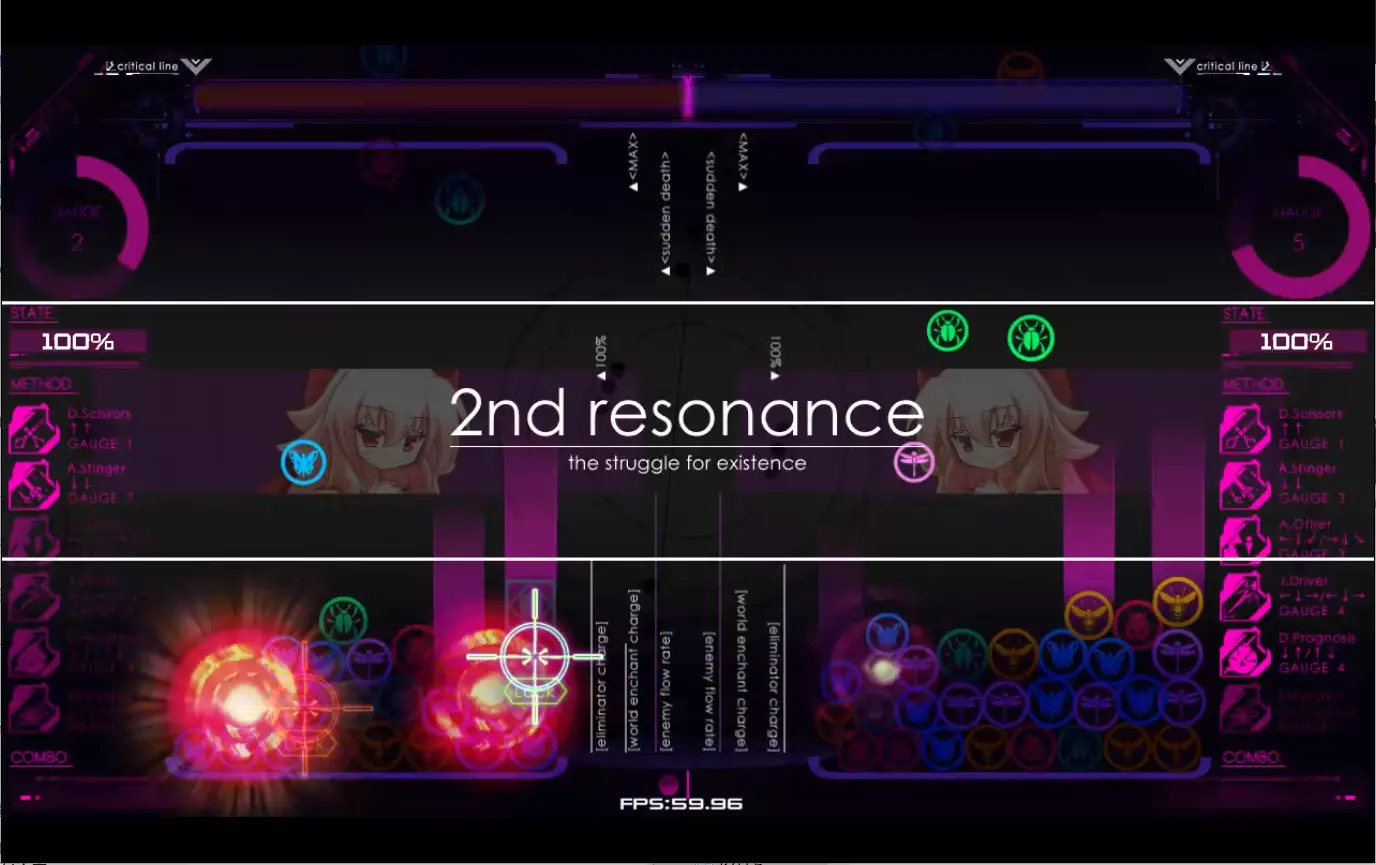1376x865 pixels.
Task: Click the right [eliminator charge] vertical label
Action: (774, 686)
